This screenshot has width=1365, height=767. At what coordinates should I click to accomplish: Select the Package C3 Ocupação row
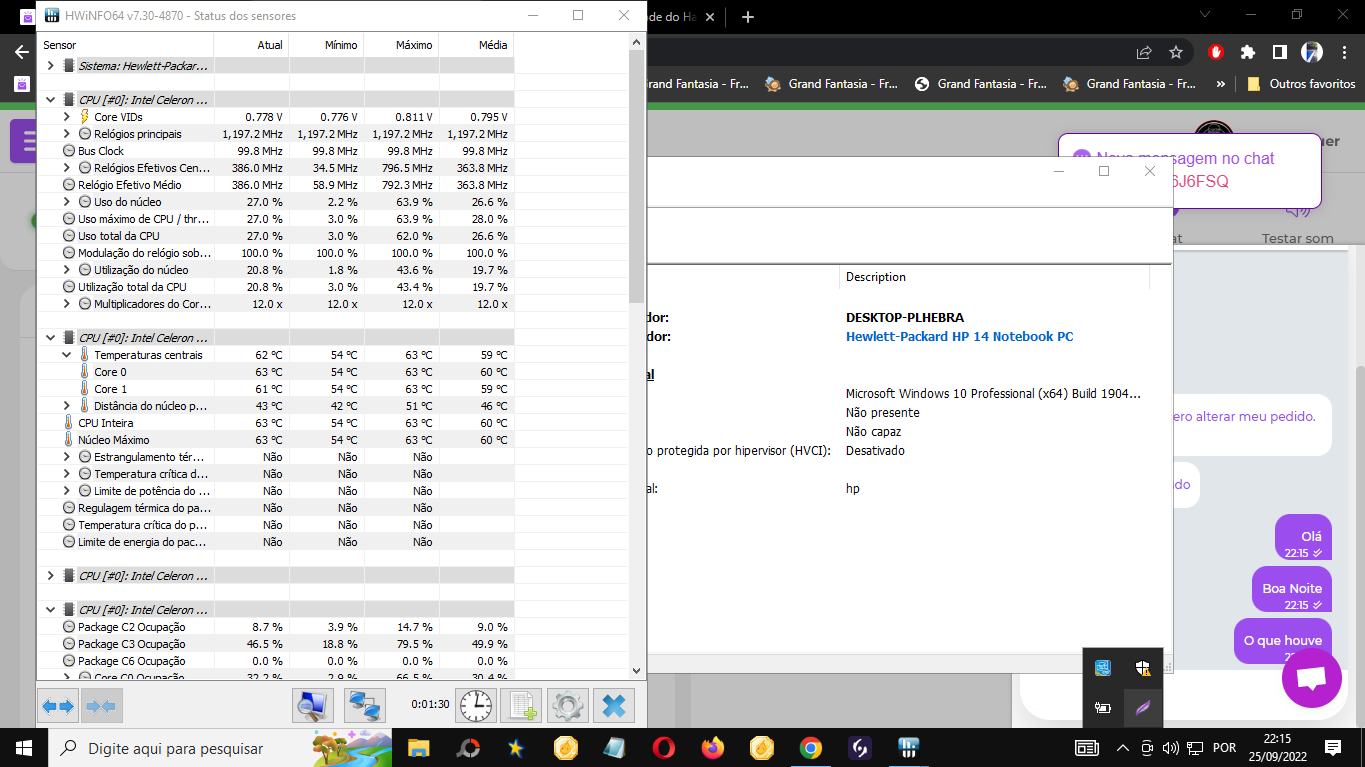pyautogui.click(x=276, y=644)
